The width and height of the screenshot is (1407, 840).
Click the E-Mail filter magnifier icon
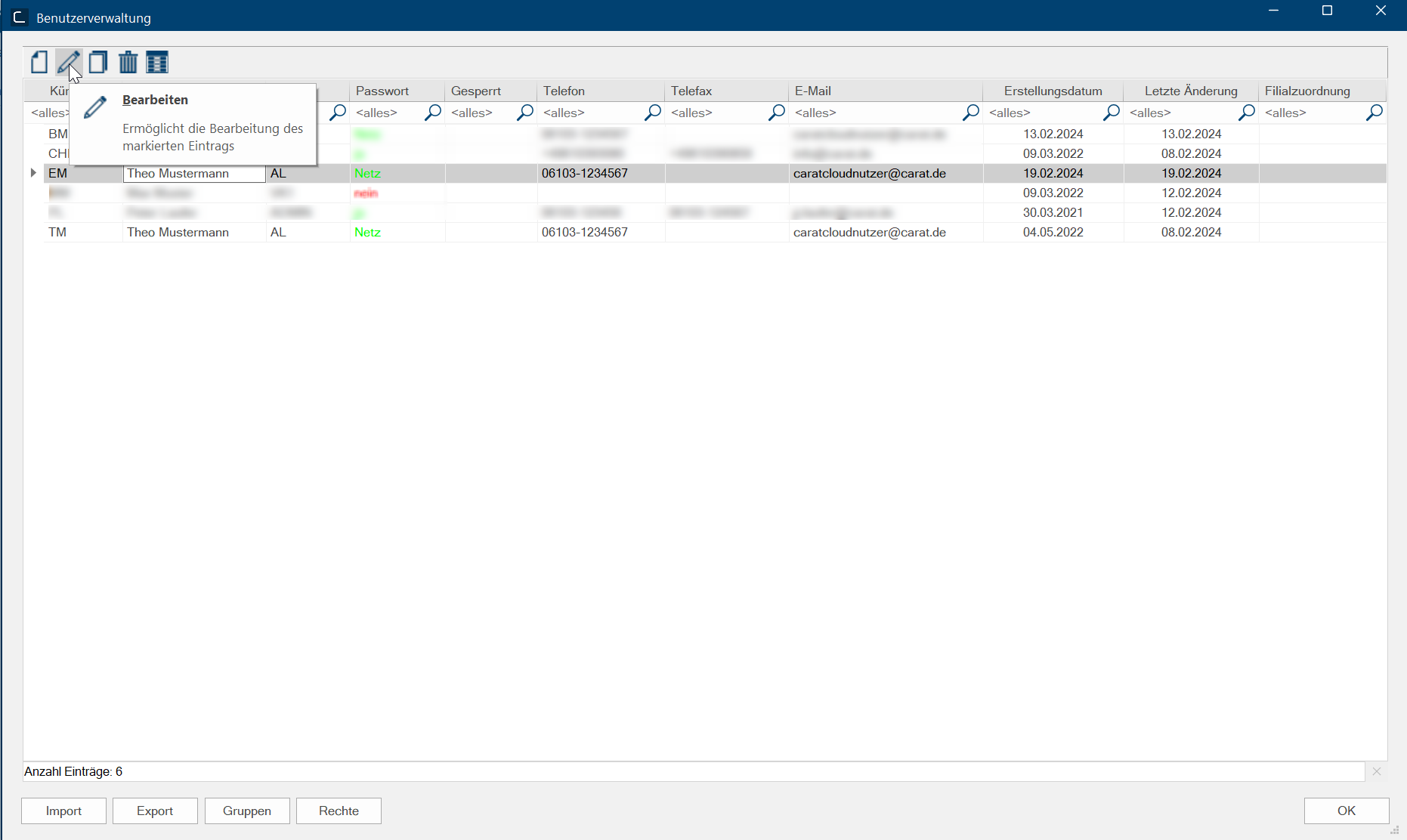[971, 113]
